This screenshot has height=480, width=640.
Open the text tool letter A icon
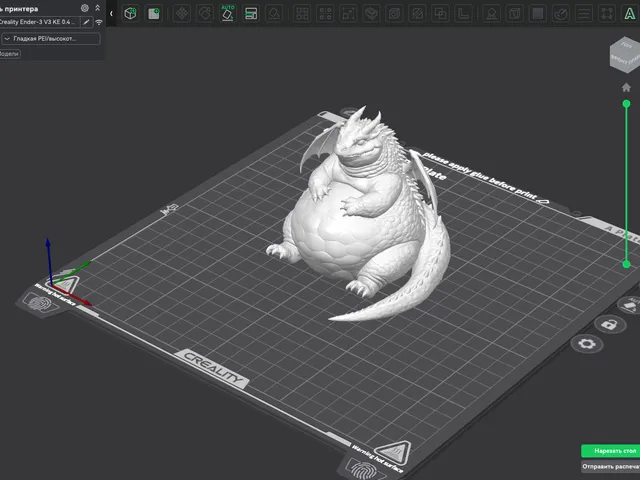630,13
